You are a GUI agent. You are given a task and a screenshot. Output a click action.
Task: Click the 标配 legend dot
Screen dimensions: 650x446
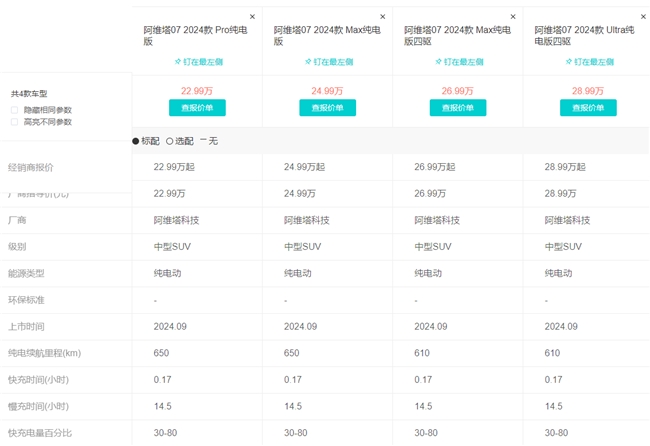[x=136, y=141]
